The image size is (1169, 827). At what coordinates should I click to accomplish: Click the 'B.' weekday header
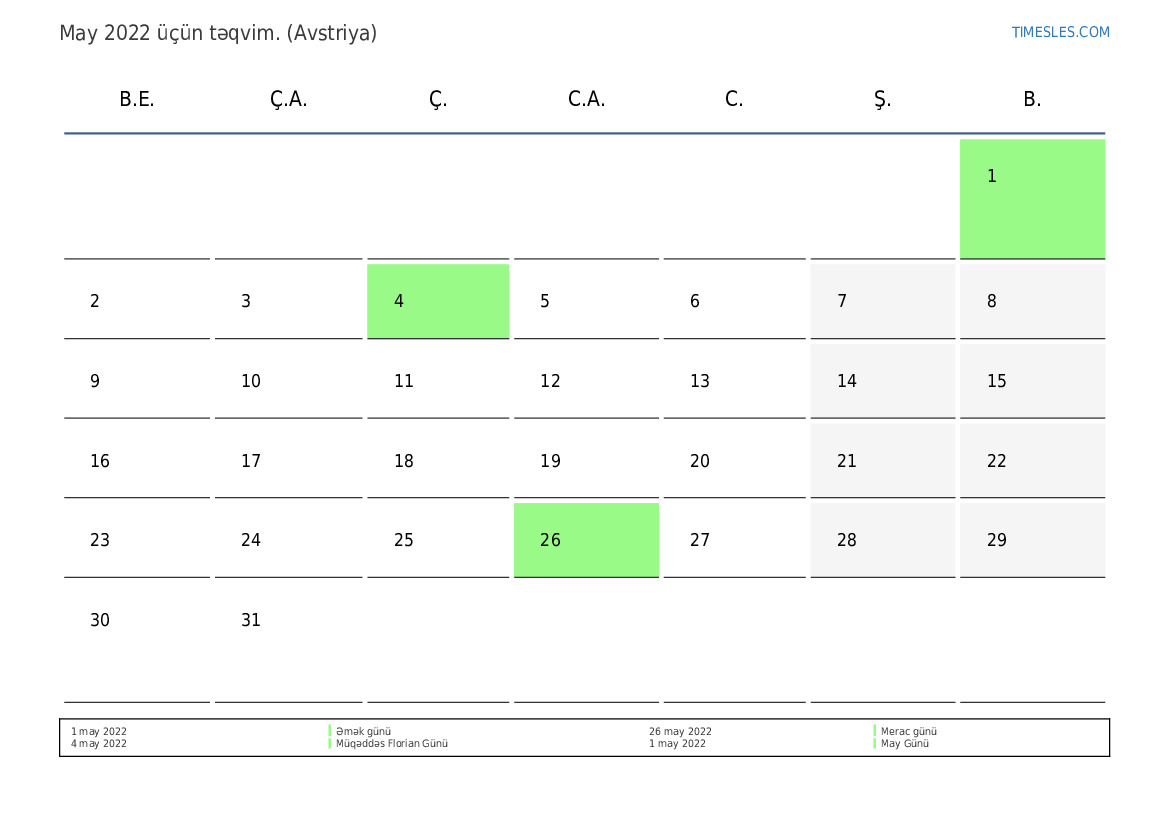[x=1032, y=99]
